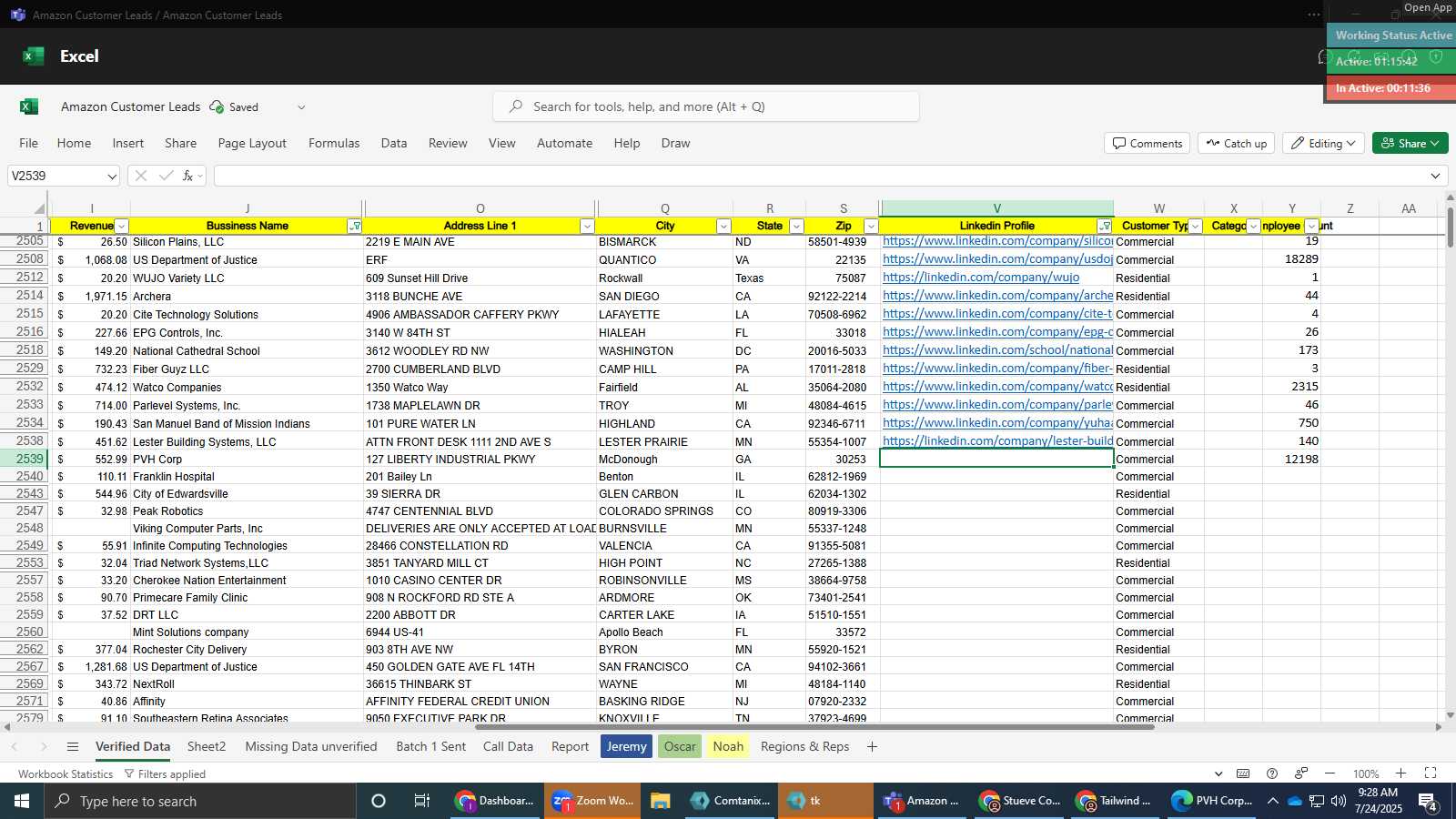Open the Insert ribbon tab
This screenshot has height=819, width=1456.
128,143
